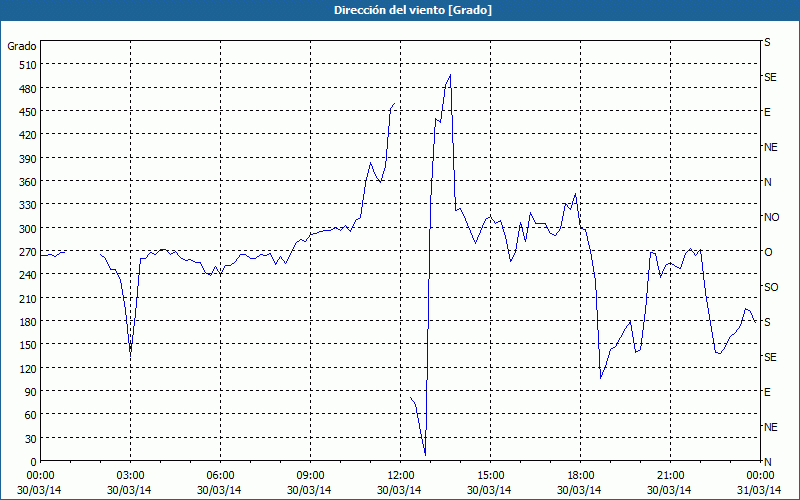This screenshot has width=800, height=500.
Task: Click compass label 'E' on the 450 gridline
Action: click(x=767, y=112)
